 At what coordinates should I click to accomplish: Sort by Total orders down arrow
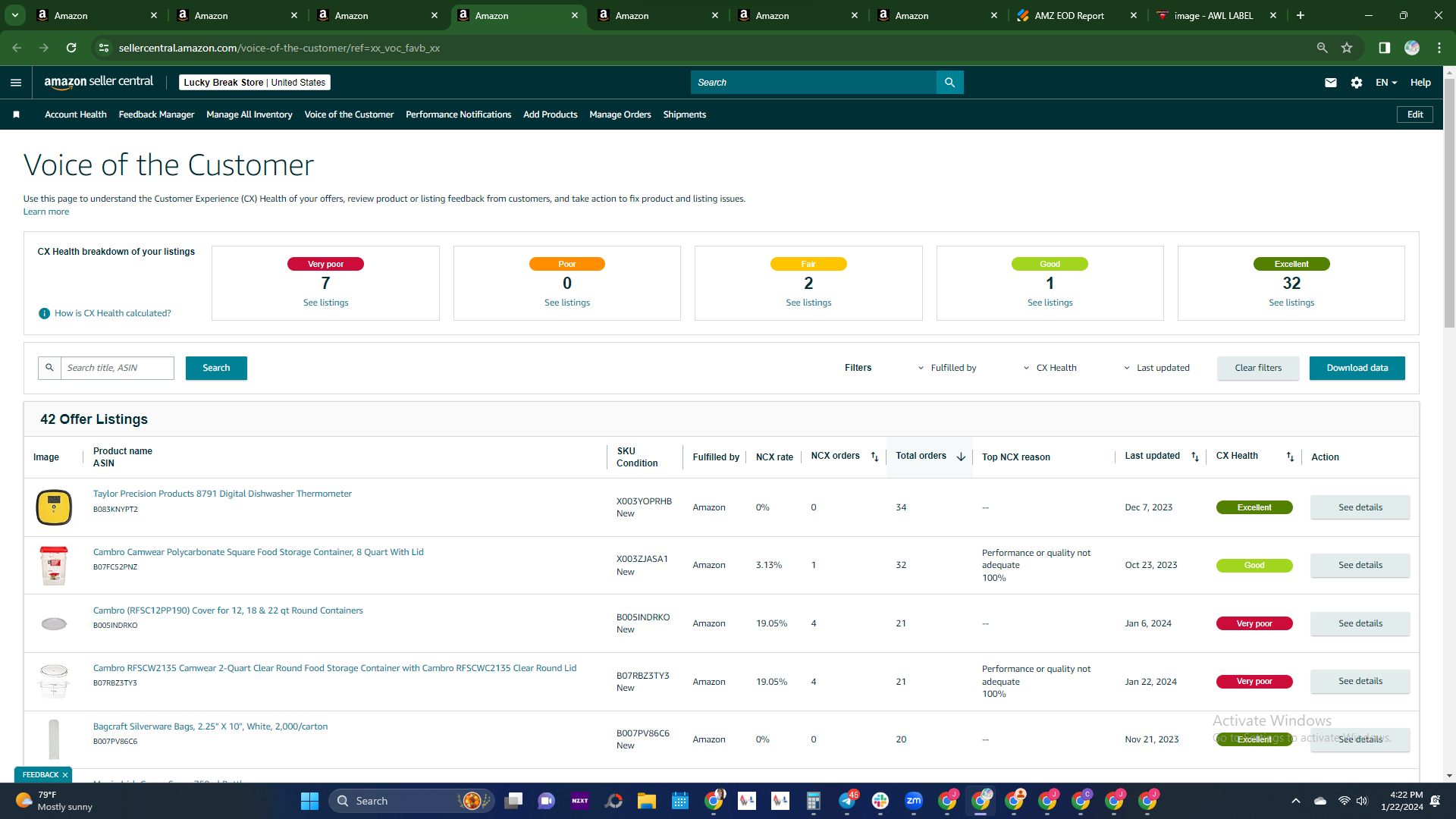(x=961, y=457)
